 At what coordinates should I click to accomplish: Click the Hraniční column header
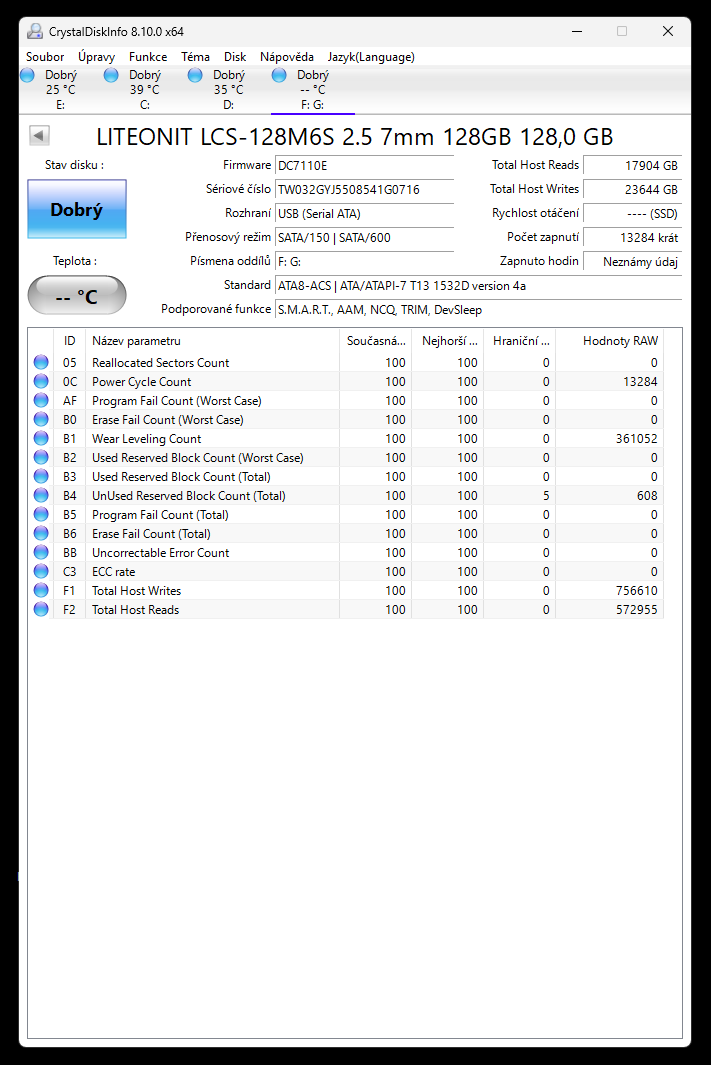click(x=519, y=341)
